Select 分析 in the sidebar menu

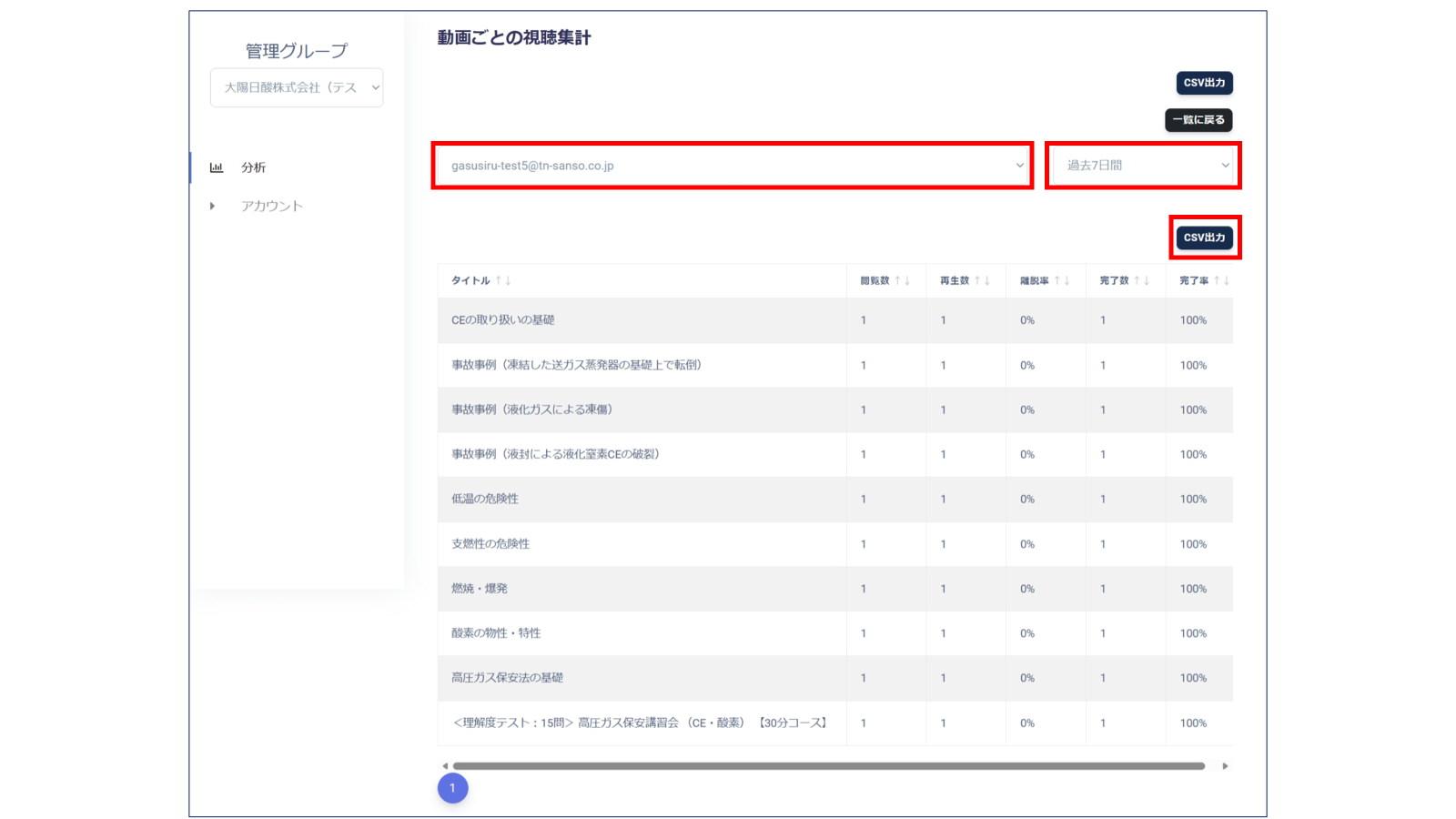click(x=252, y=167)
